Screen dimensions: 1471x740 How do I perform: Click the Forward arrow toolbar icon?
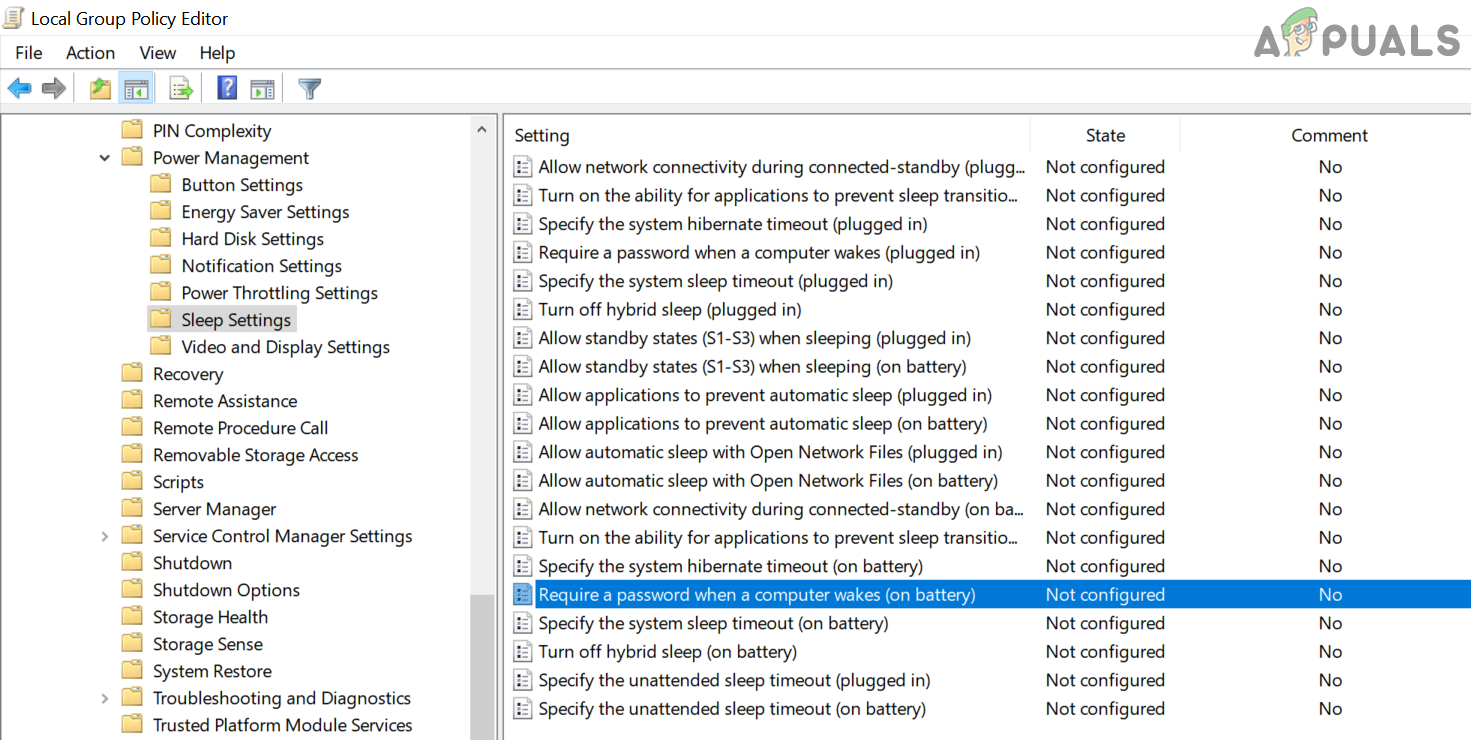pos(54,89)
